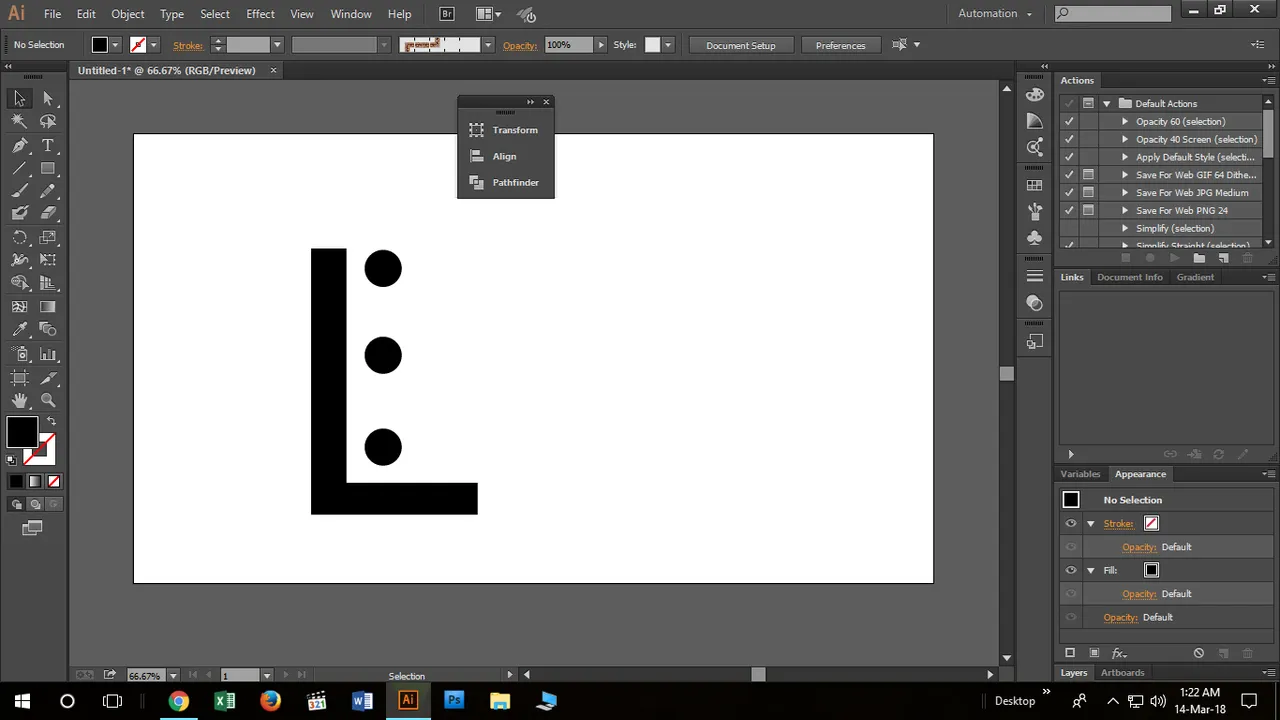
Task: Open the Stroke panel lines icon
Action: coord(1035,277)
